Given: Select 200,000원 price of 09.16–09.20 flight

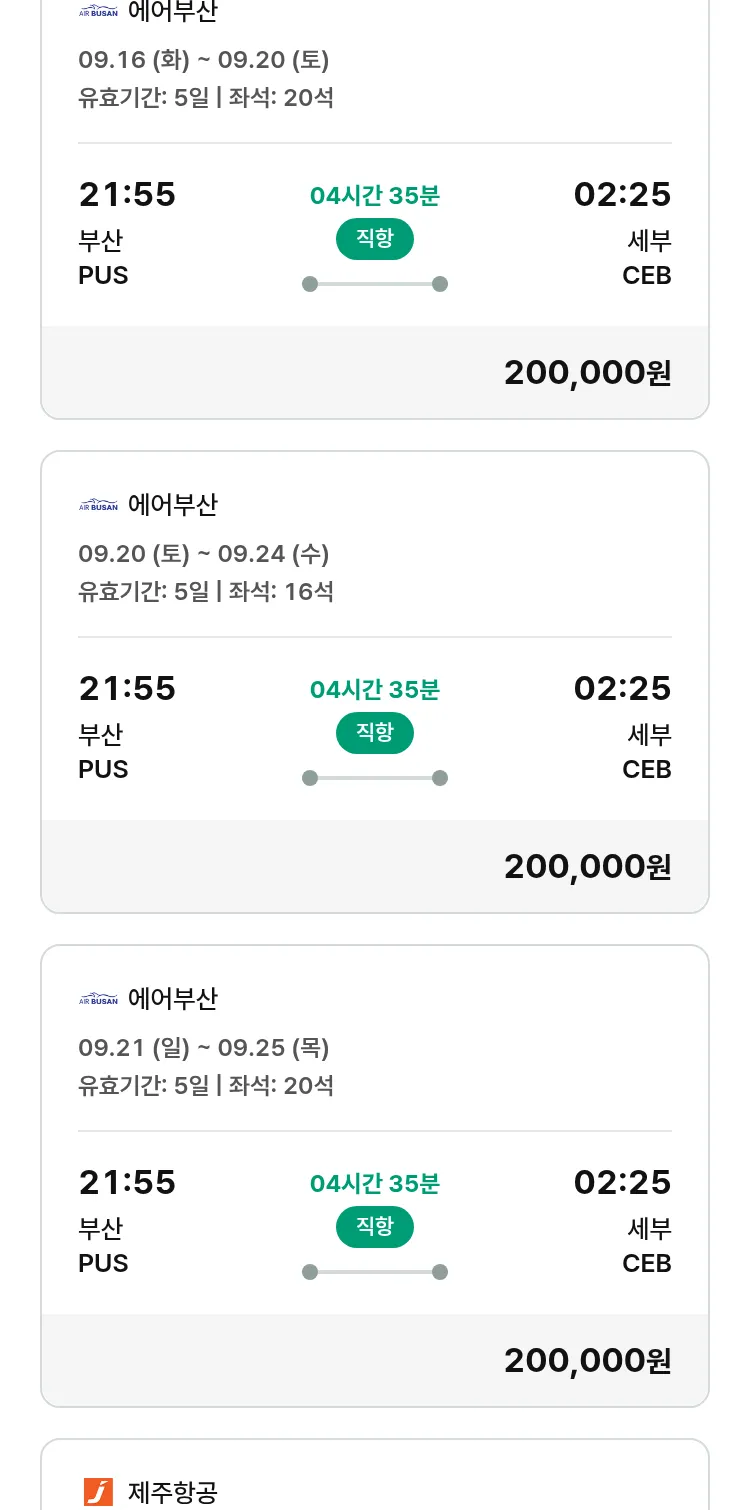Looking at the screenshot, I should point(587,373).
